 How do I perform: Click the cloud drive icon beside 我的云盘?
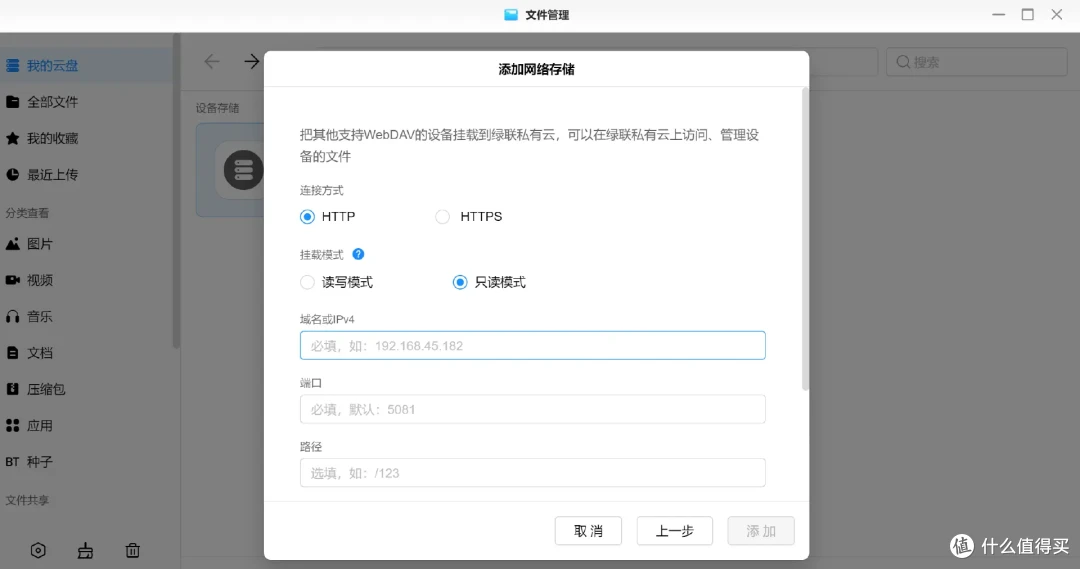pos(12,65)
